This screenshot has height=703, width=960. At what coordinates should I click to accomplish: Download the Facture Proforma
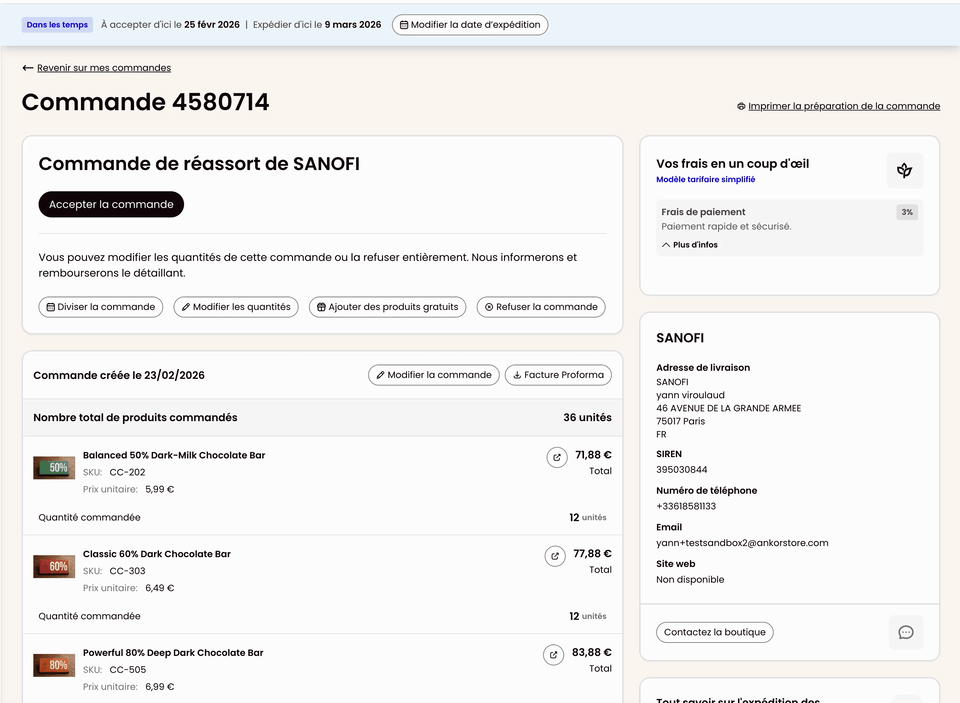558,375
